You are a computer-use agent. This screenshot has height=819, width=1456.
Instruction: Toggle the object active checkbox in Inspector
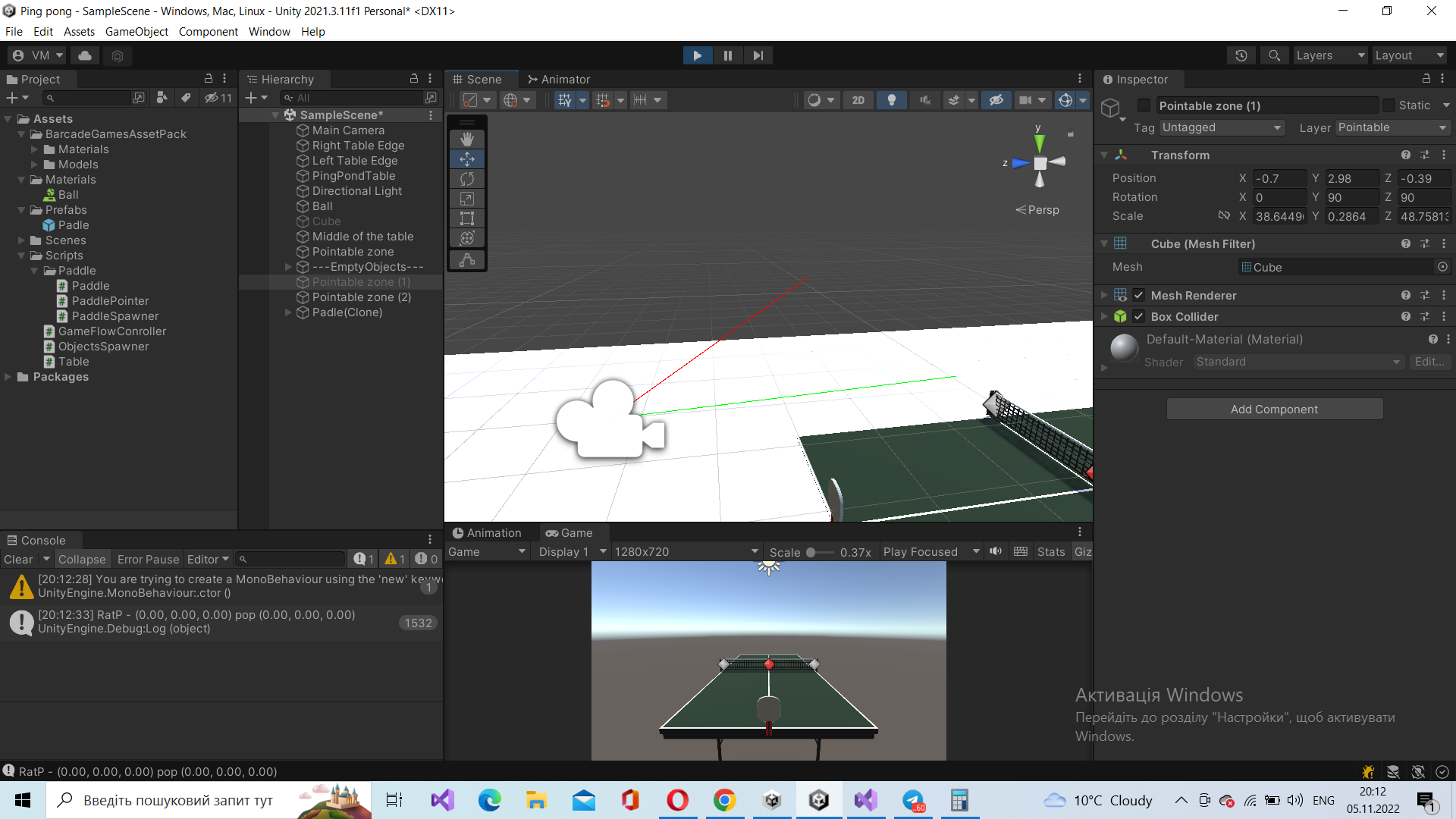pyautogui.click(x=1144, y=105)
